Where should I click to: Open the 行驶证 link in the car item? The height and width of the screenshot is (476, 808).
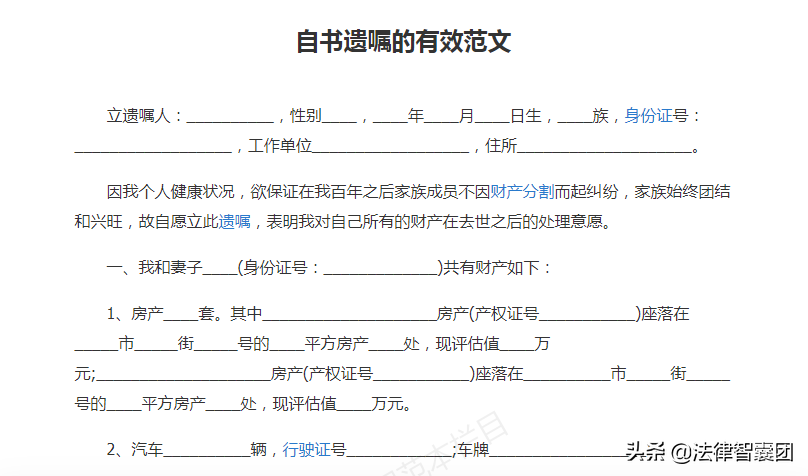coord(306,450)
